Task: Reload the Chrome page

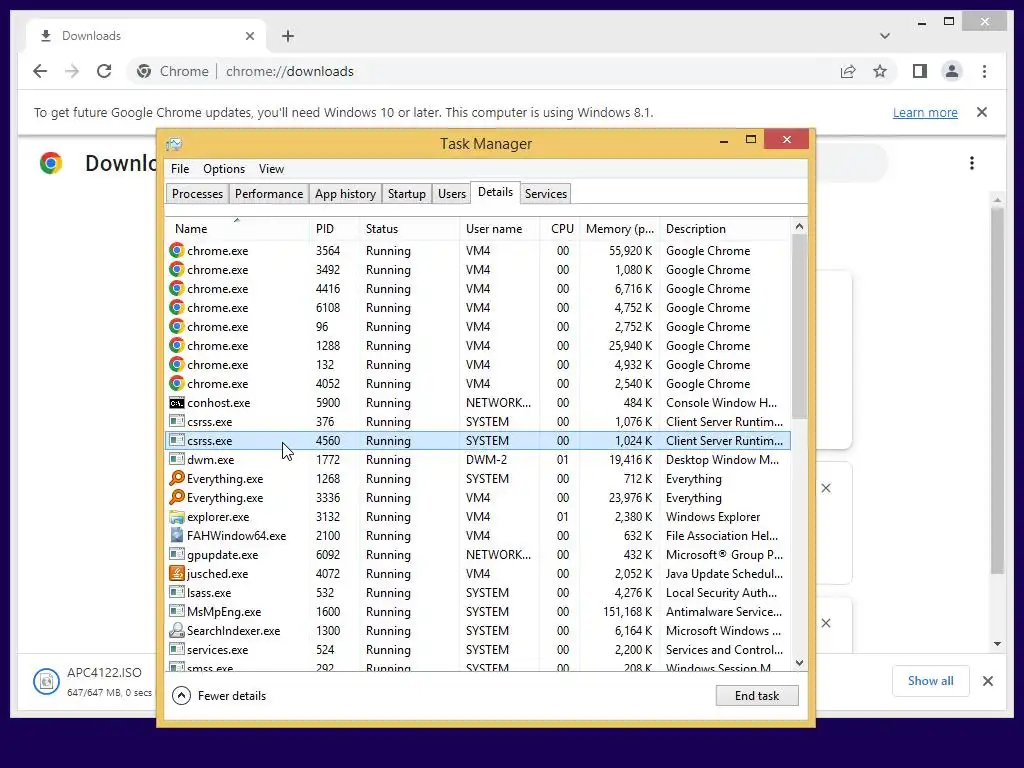Action: coord(104,71)
